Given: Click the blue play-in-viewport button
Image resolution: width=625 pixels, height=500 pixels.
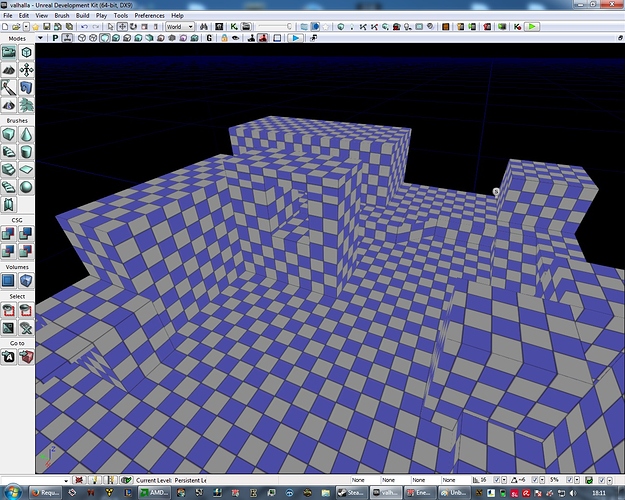Looking at the screenshot, I should [x=296, y=38].
